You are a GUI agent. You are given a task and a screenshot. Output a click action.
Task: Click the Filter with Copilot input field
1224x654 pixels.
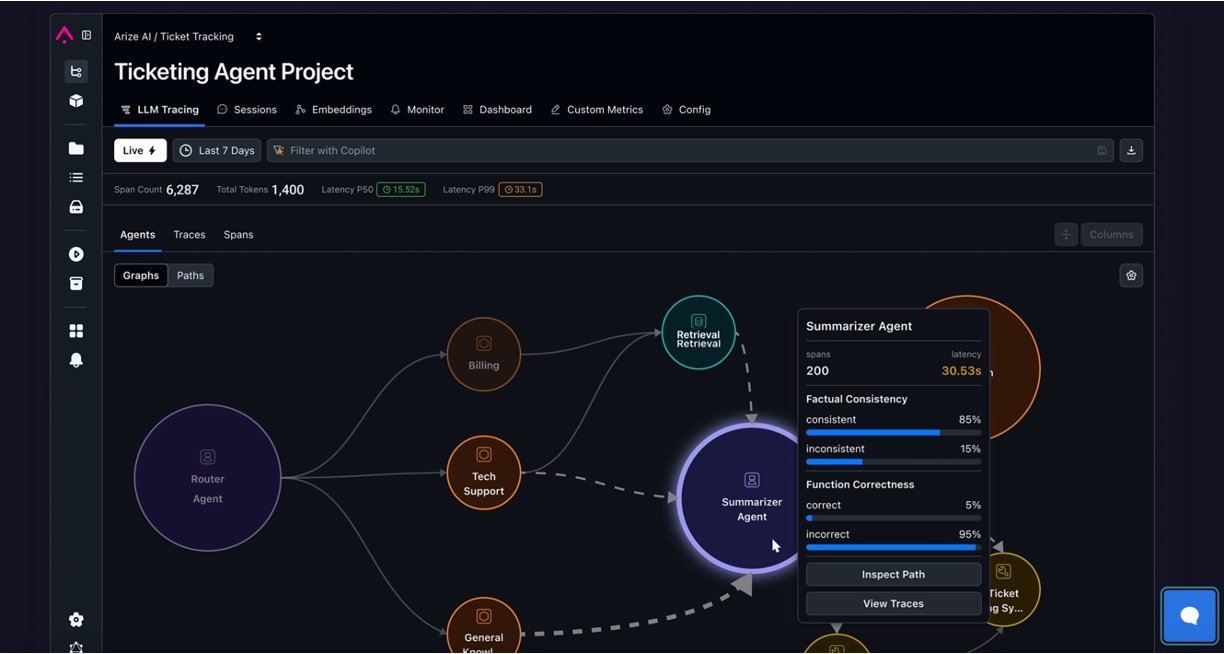point(680,151)
